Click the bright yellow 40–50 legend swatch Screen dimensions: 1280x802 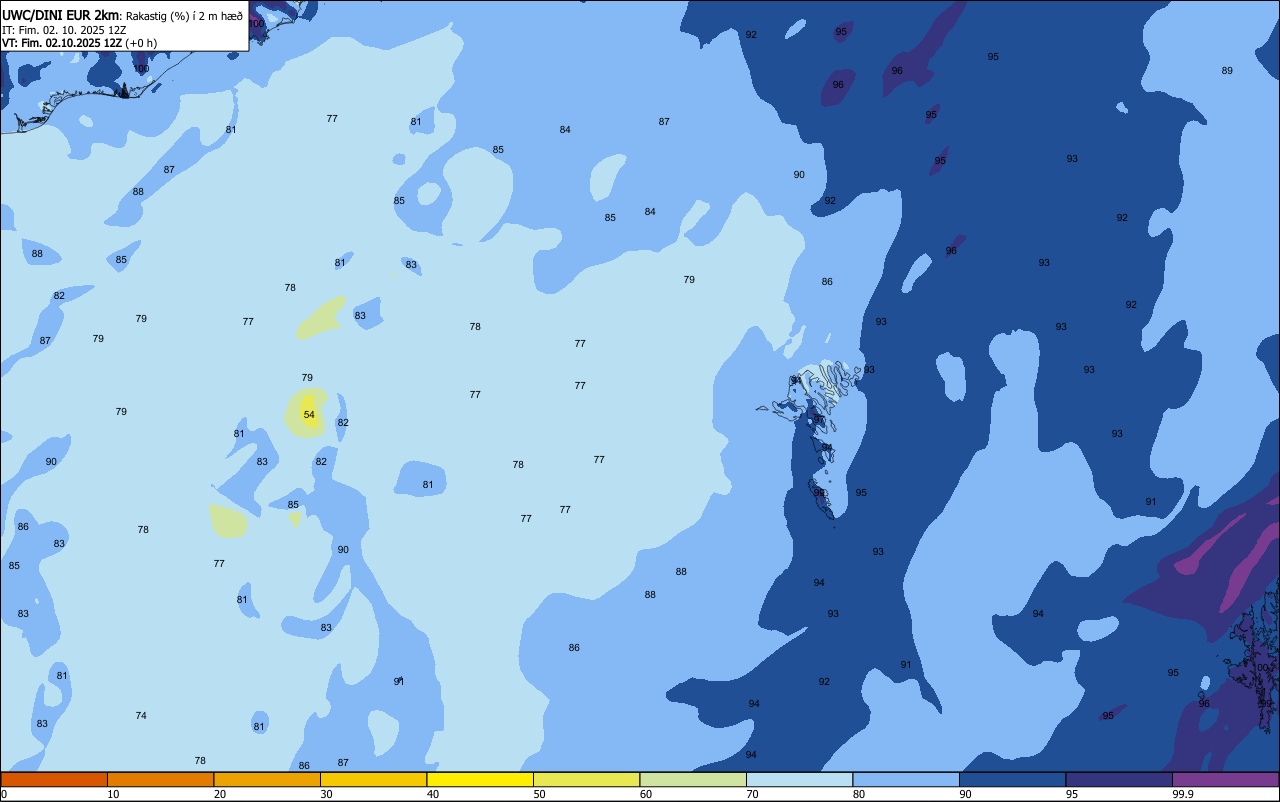click(x=480, y=779)
